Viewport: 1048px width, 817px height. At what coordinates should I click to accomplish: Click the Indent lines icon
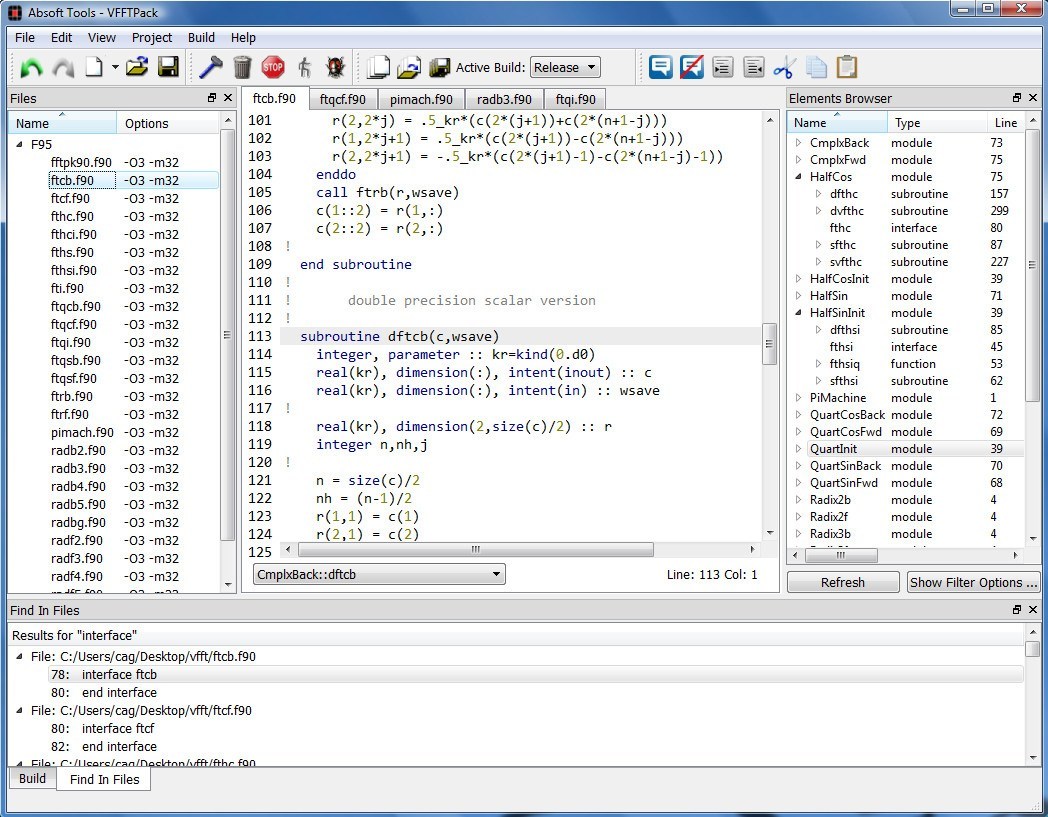723,67
